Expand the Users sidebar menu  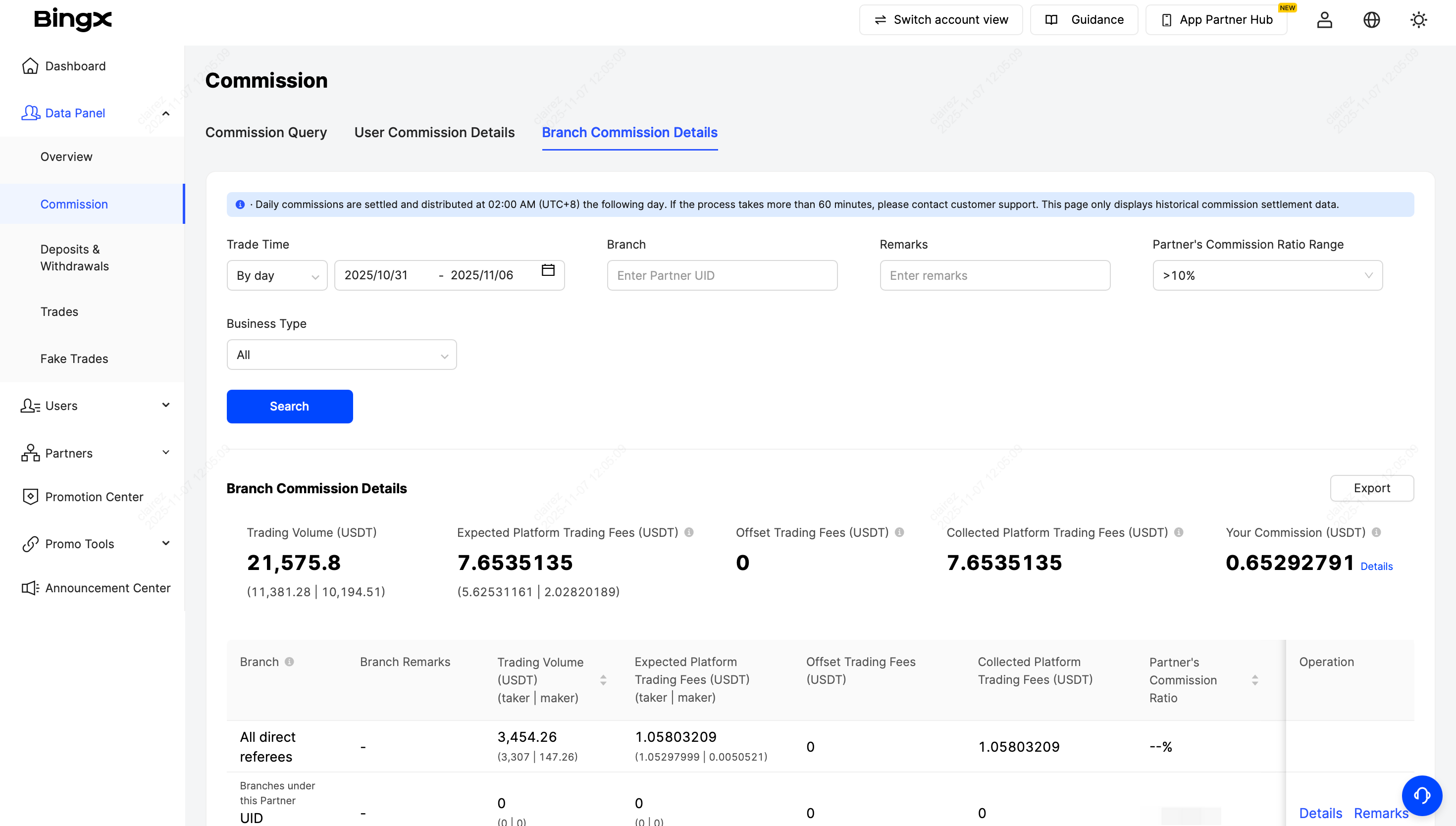point(94,406)
